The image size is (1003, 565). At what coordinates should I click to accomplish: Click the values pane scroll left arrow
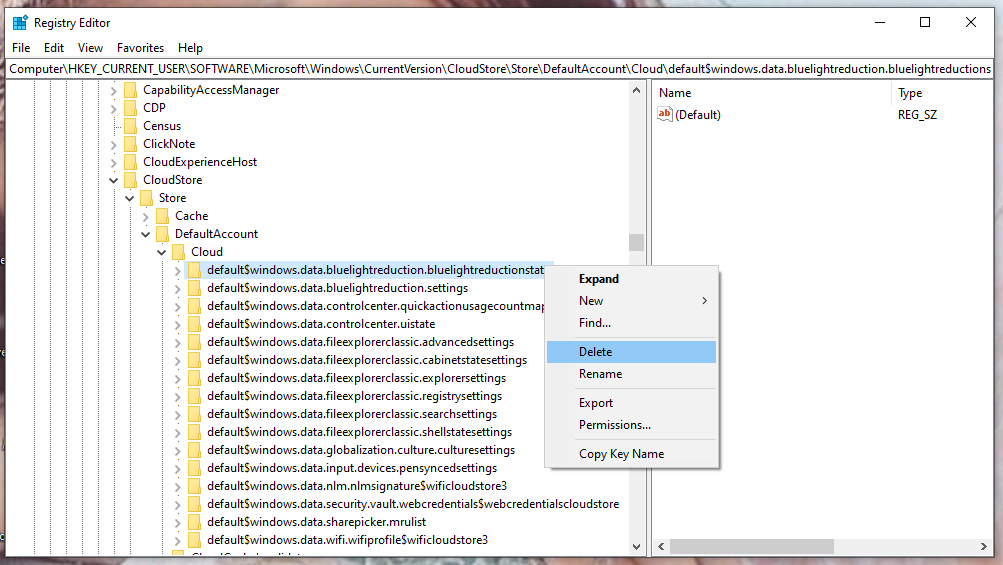(x=661, y=546)
